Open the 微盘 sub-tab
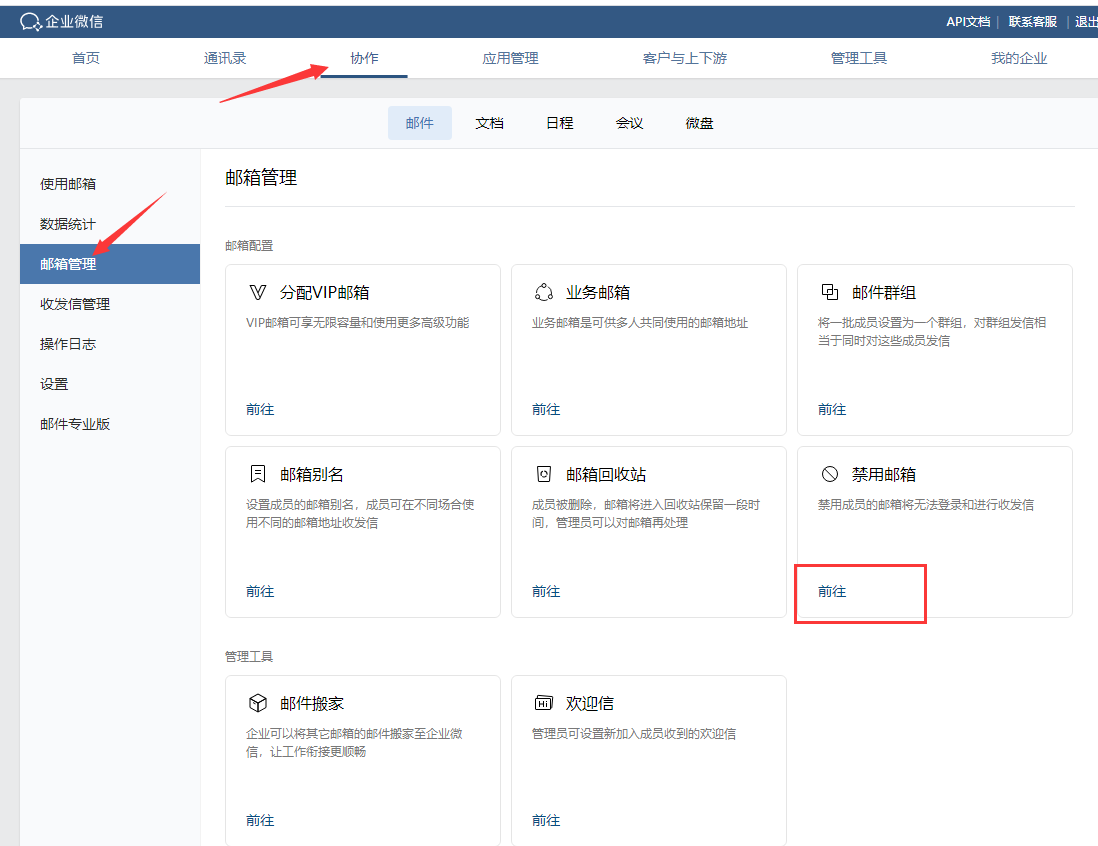 (699, 123)
